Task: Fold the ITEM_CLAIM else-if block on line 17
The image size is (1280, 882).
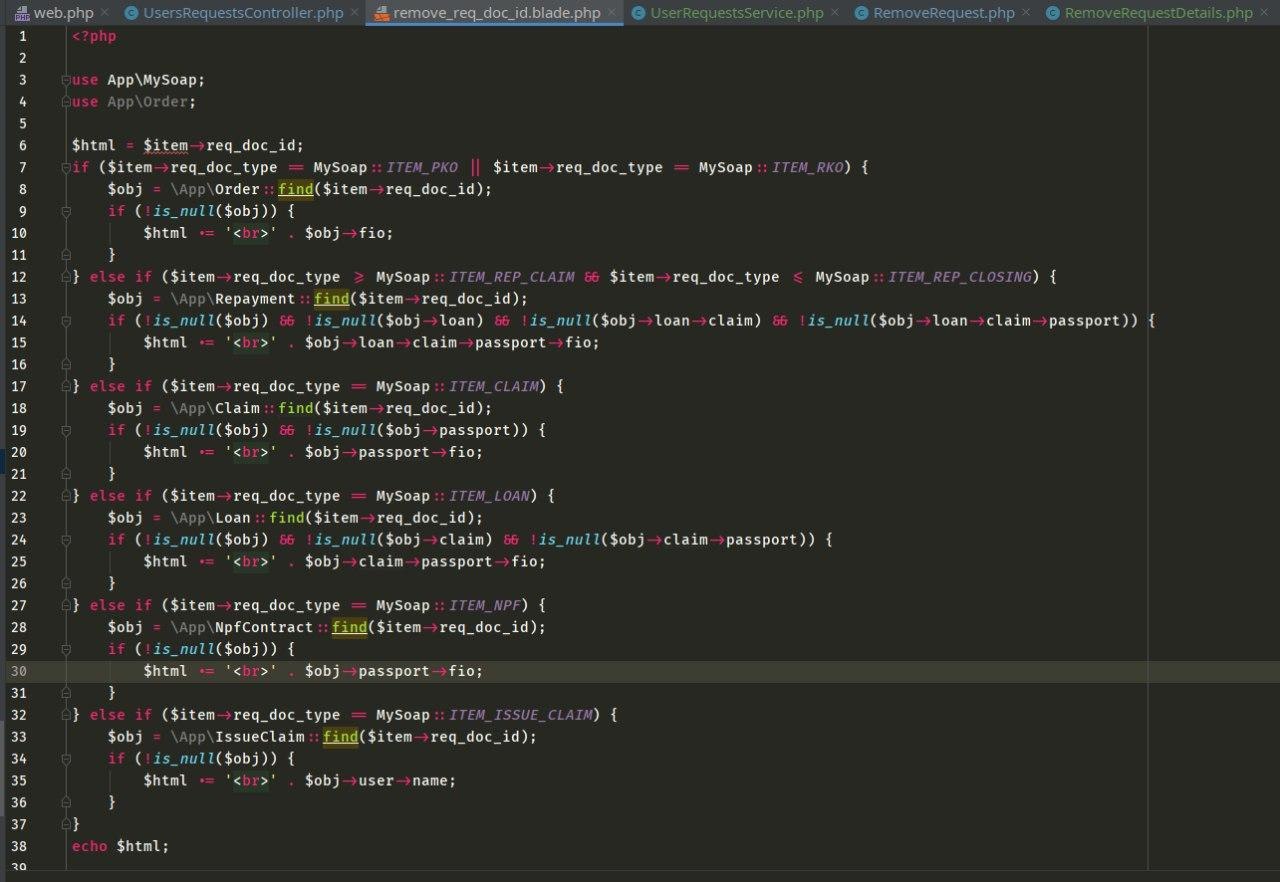Action: (66, 386)
